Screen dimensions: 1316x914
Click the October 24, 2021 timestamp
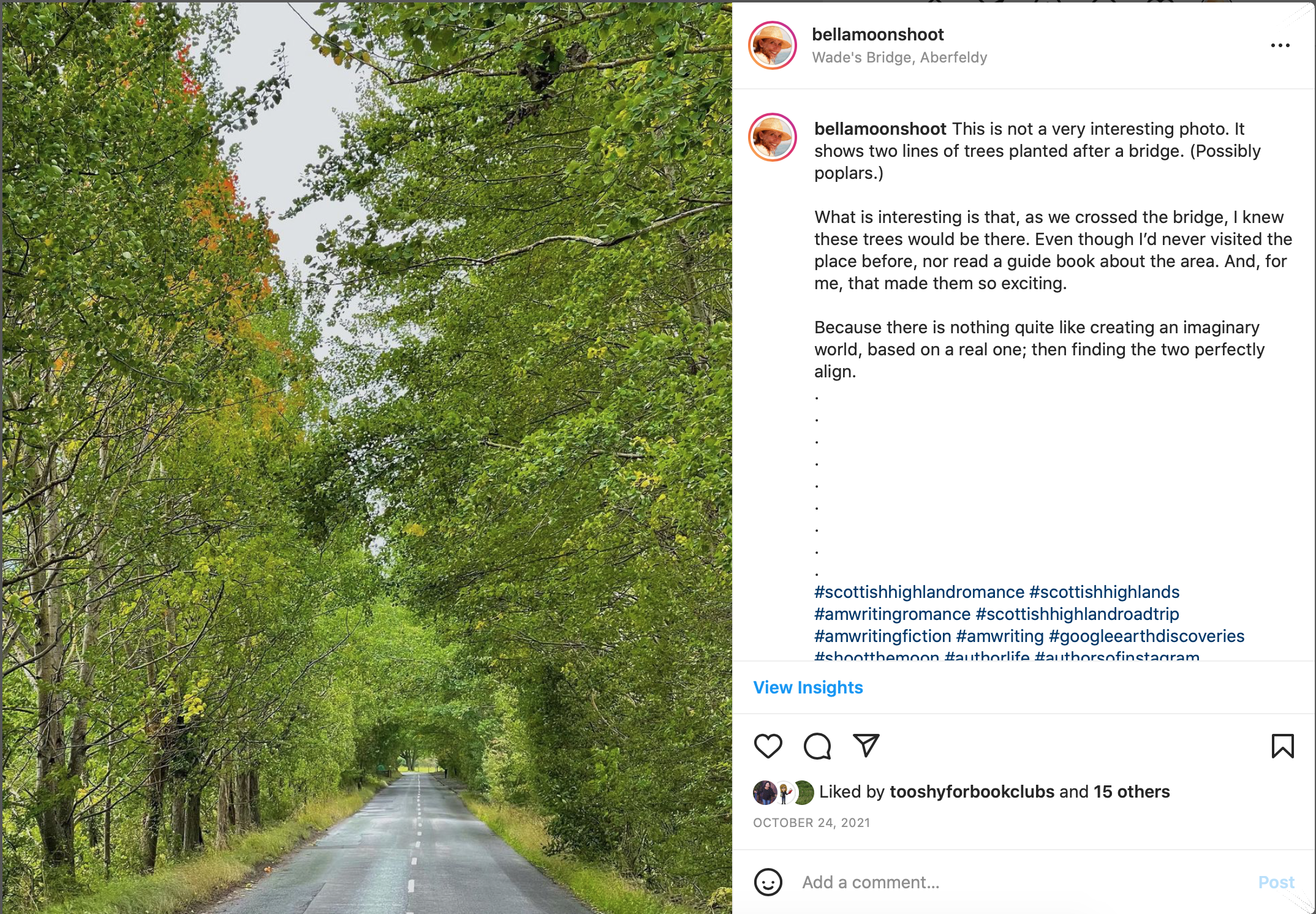click(811, 823)
